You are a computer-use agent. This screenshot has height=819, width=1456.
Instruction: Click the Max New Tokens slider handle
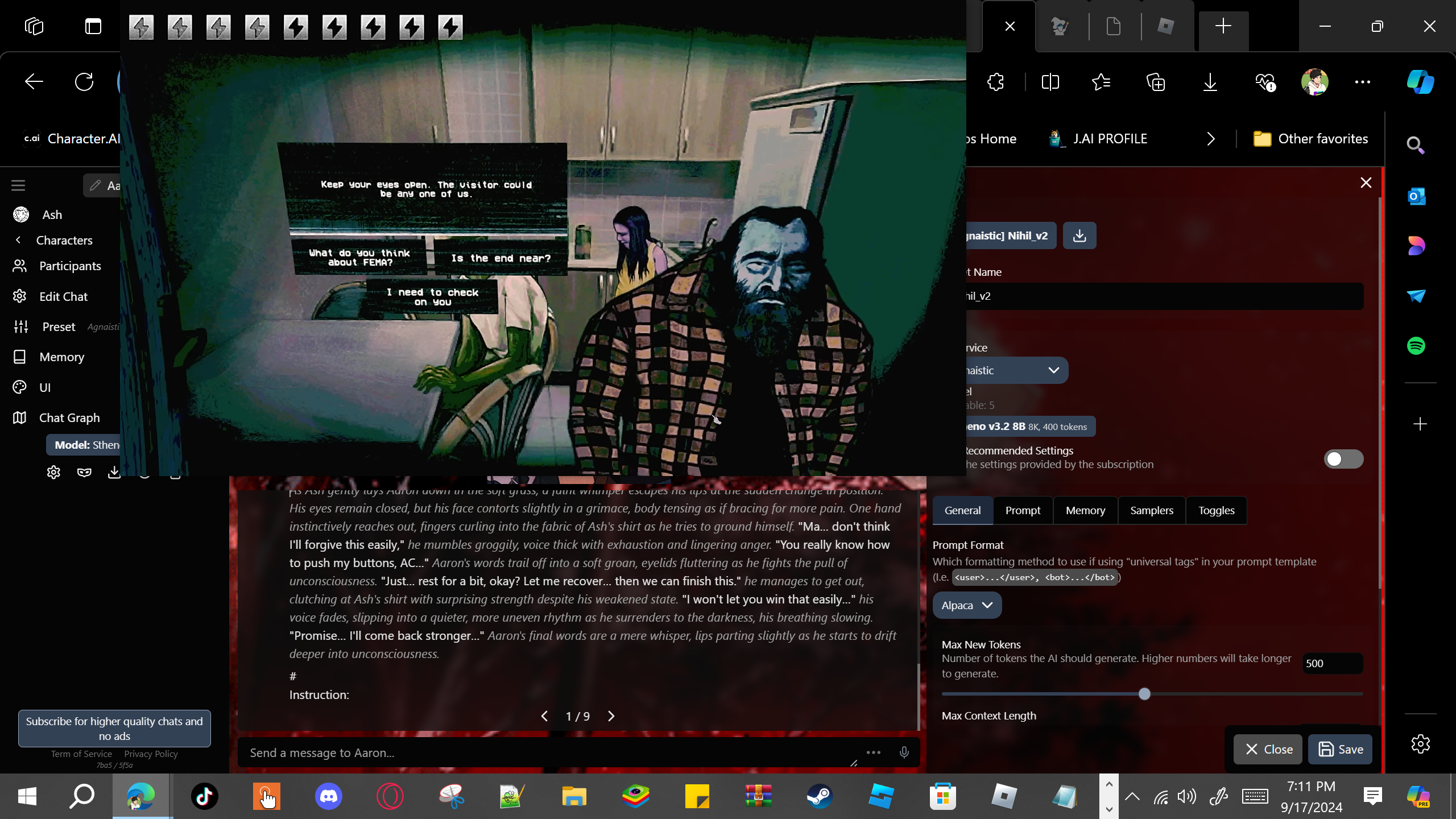coord(1144,694)
